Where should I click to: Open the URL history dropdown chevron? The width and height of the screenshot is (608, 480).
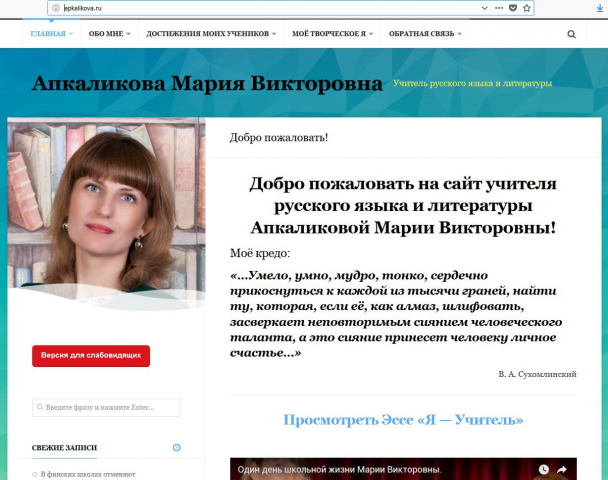[484, 8]
